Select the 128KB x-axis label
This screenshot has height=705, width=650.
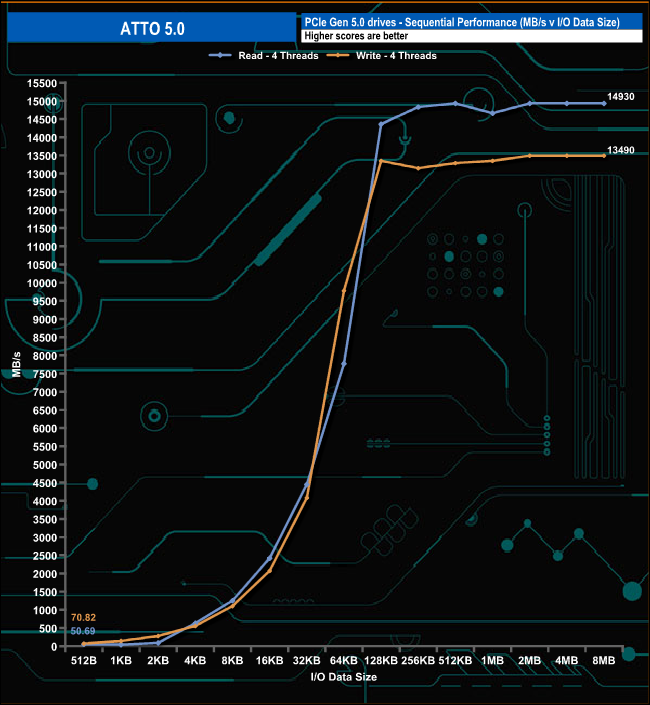point(381,662)
